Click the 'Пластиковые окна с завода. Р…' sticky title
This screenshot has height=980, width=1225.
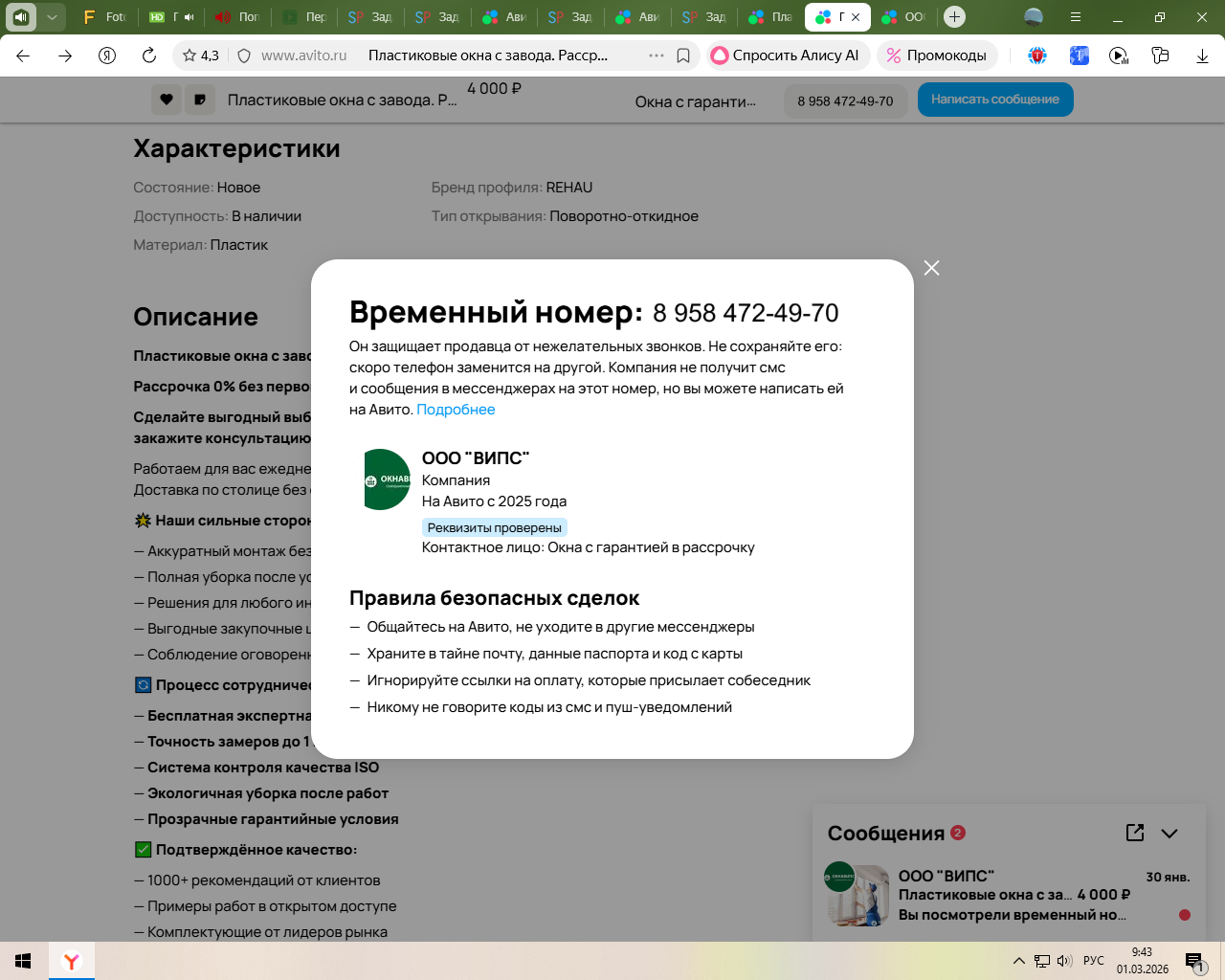tap(343, 100)
